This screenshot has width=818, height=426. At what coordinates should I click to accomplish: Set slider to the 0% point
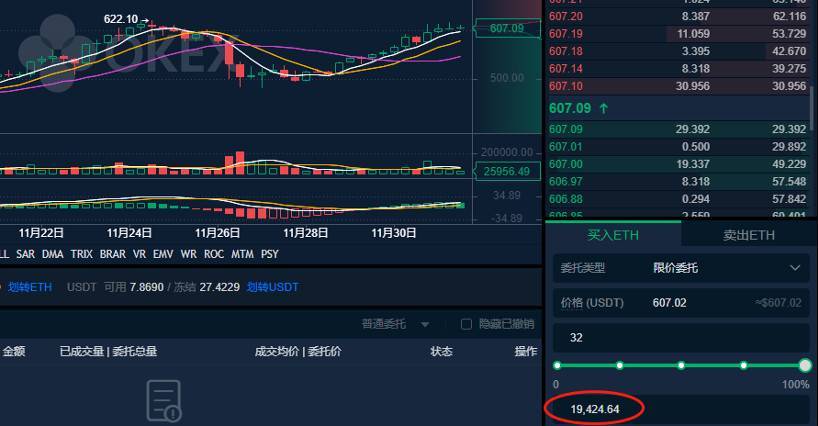pyautogui.click(x=557, y=366)
